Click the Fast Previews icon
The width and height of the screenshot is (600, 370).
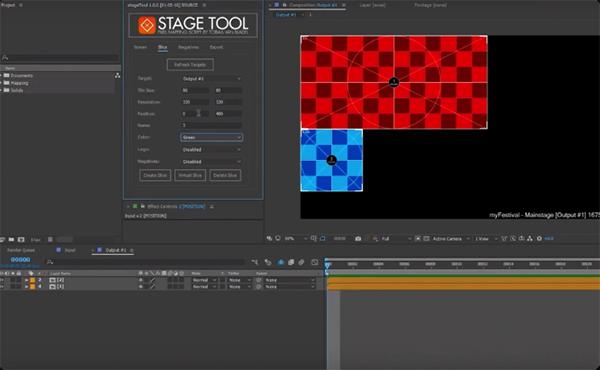pyautogui.click(x=513, y=238)
